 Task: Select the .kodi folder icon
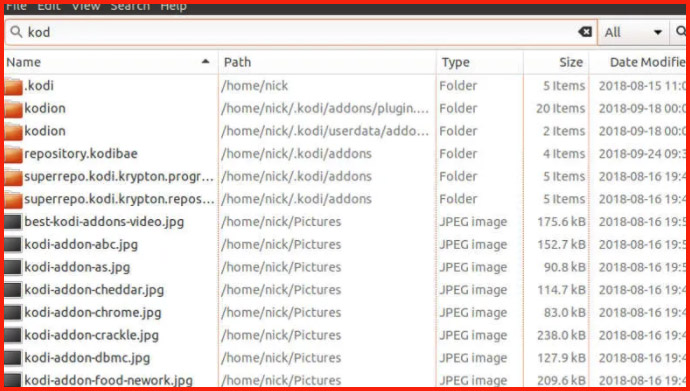coord(14,86)
